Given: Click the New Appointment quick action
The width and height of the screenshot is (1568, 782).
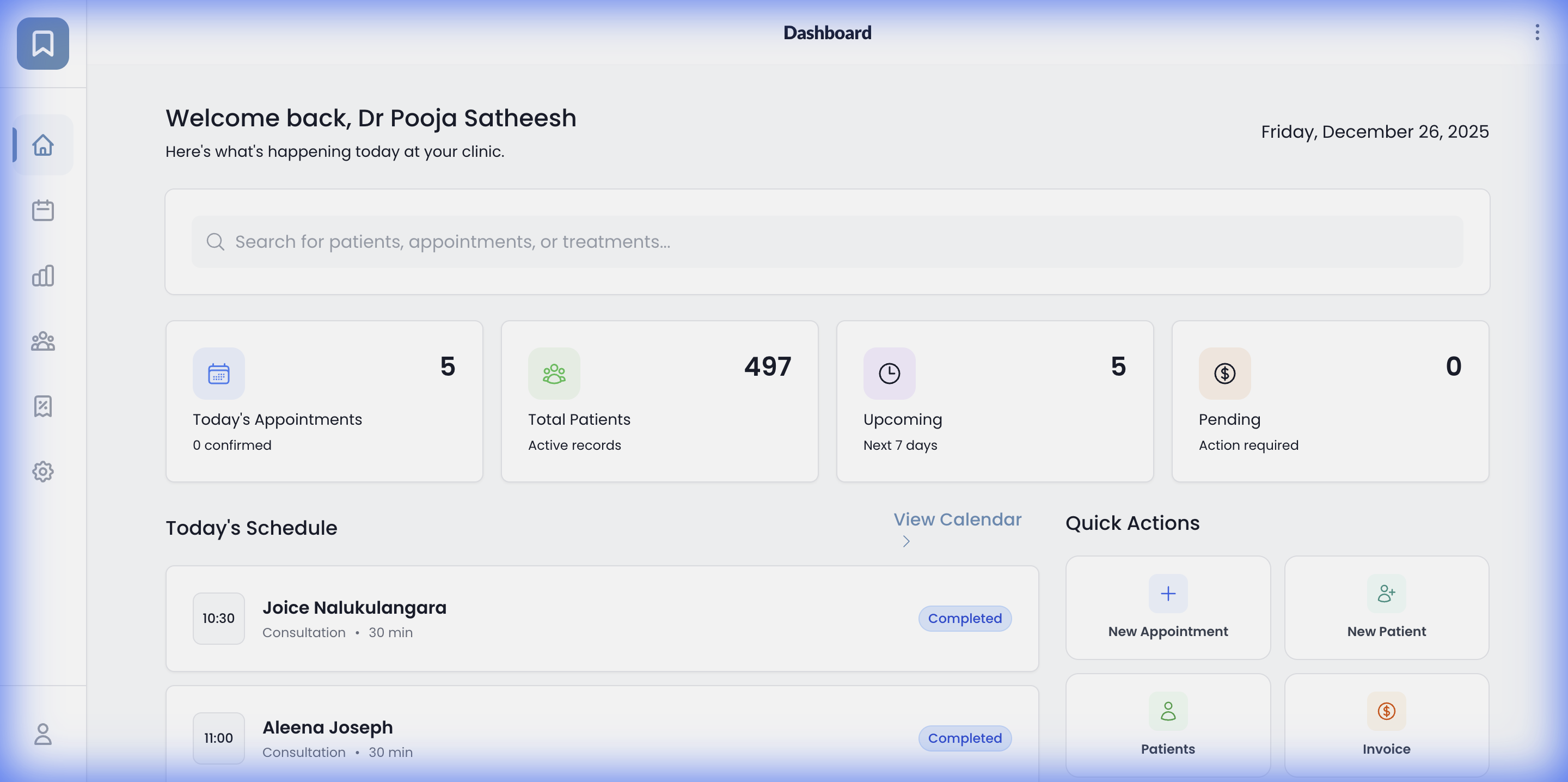Looking at the screenshot, I should pyautogui.click(x=1167, y=607).
